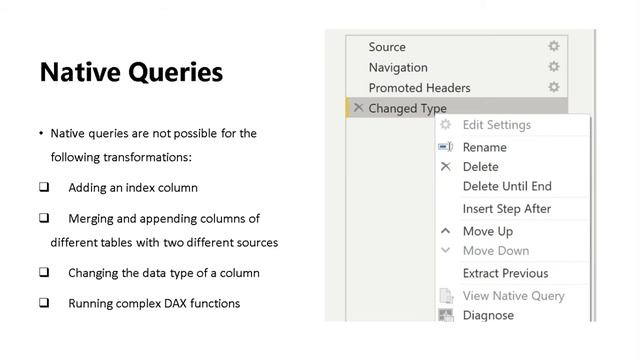
Task: Click text 'Running complex DAX functions'
Action: [x=154, y=304]
